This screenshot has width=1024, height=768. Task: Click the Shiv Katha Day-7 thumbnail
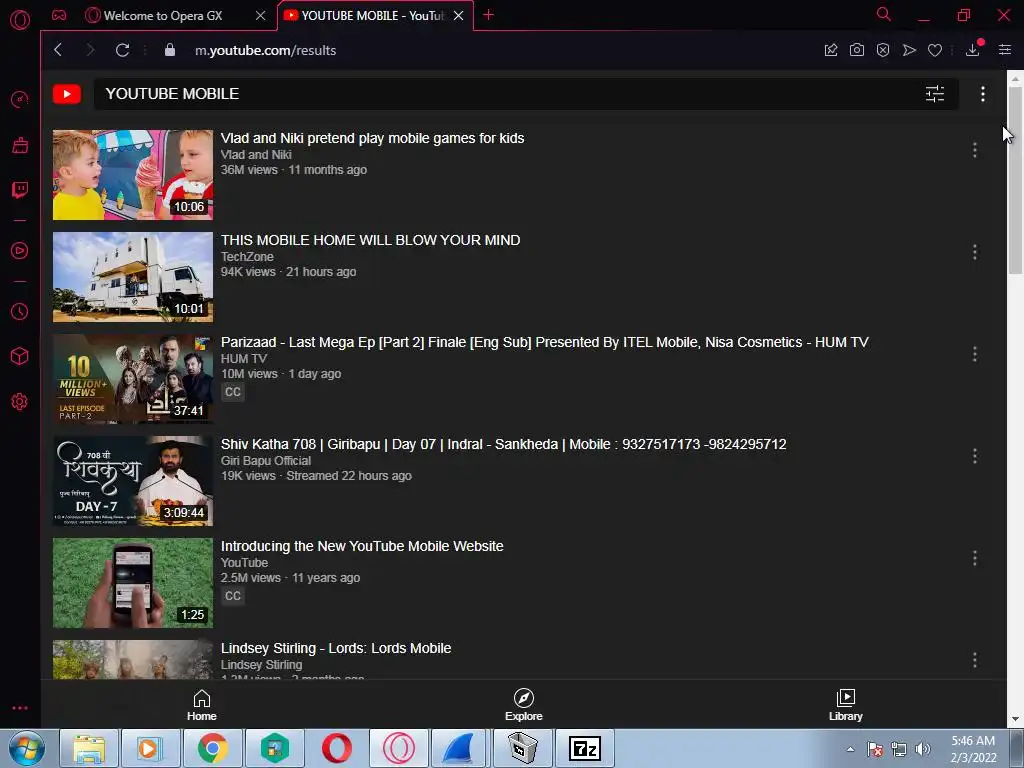pos(133,481)
